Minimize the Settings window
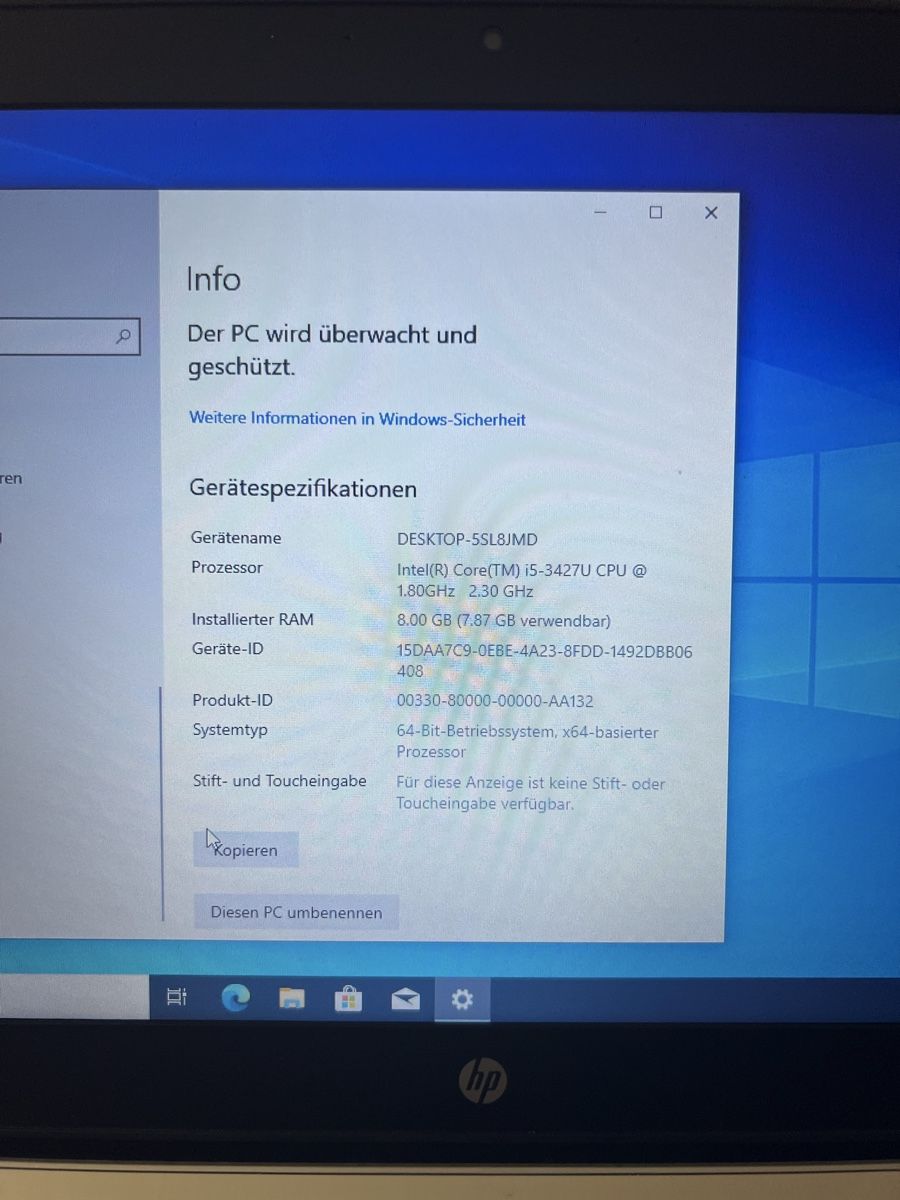This screenshot has width=900, height=1200. [x=601, y=212]
